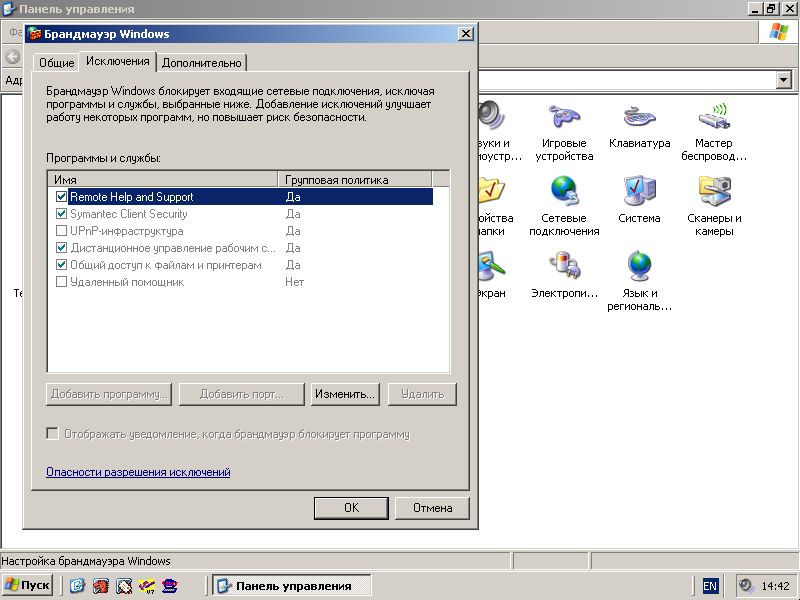Click the Имя column header
Viewport: 800px width, 600px height.
click(163, 180)
